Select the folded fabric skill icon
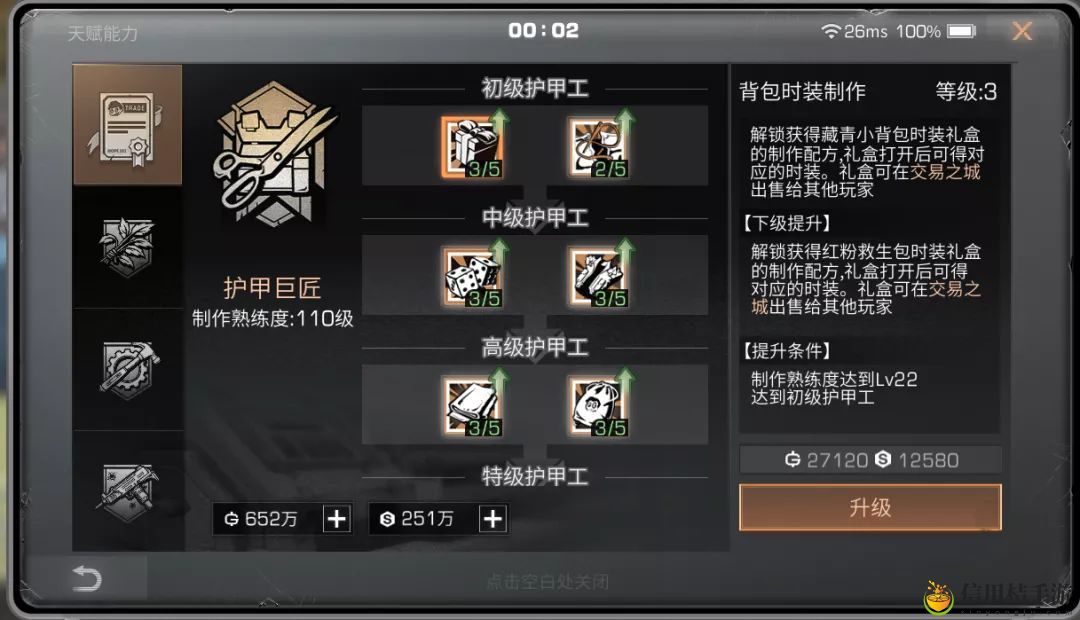1080x620 pixels. [472, 406]
